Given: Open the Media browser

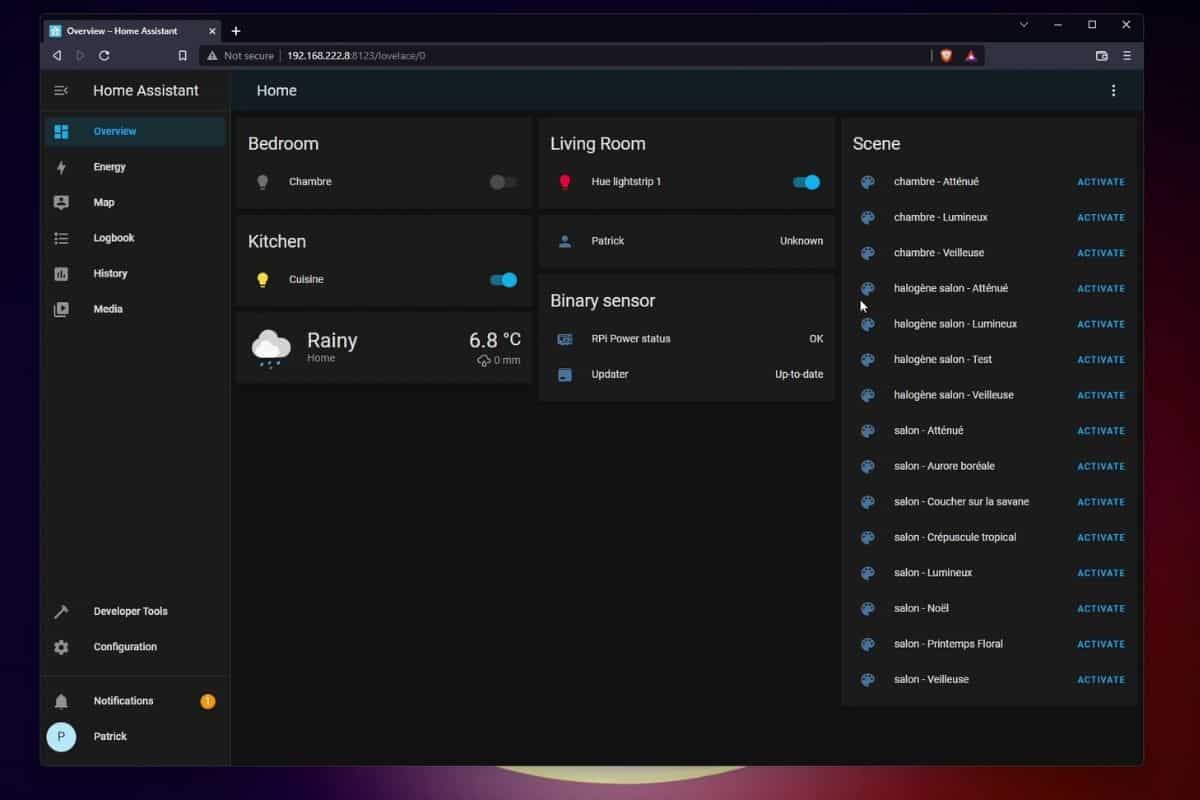Looking at the screenshot, I should coord(135,309).
